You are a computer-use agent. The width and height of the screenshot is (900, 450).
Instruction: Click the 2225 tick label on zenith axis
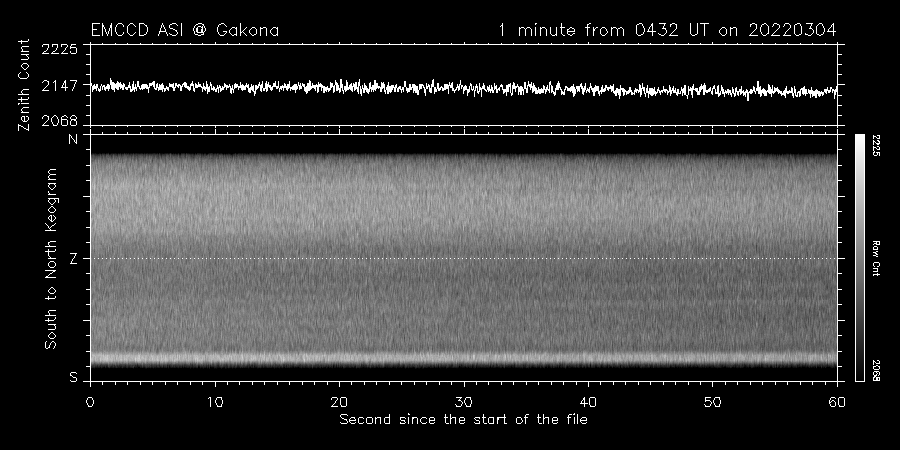click(59, 49)
